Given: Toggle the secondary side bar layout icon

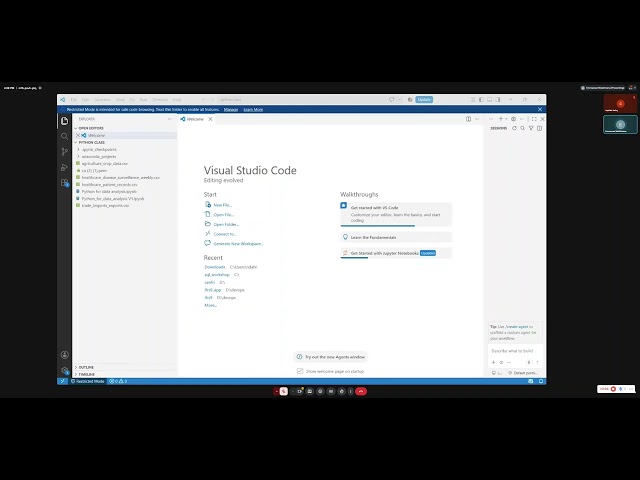Looking at the screenshot, I should point(498,100).
